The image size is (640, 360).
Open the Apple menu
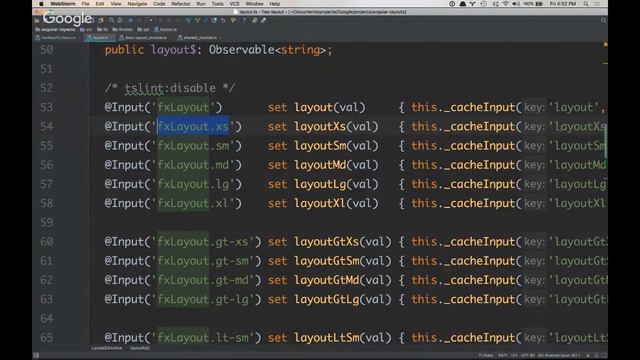pyautogui.click(x=41, y=4)
